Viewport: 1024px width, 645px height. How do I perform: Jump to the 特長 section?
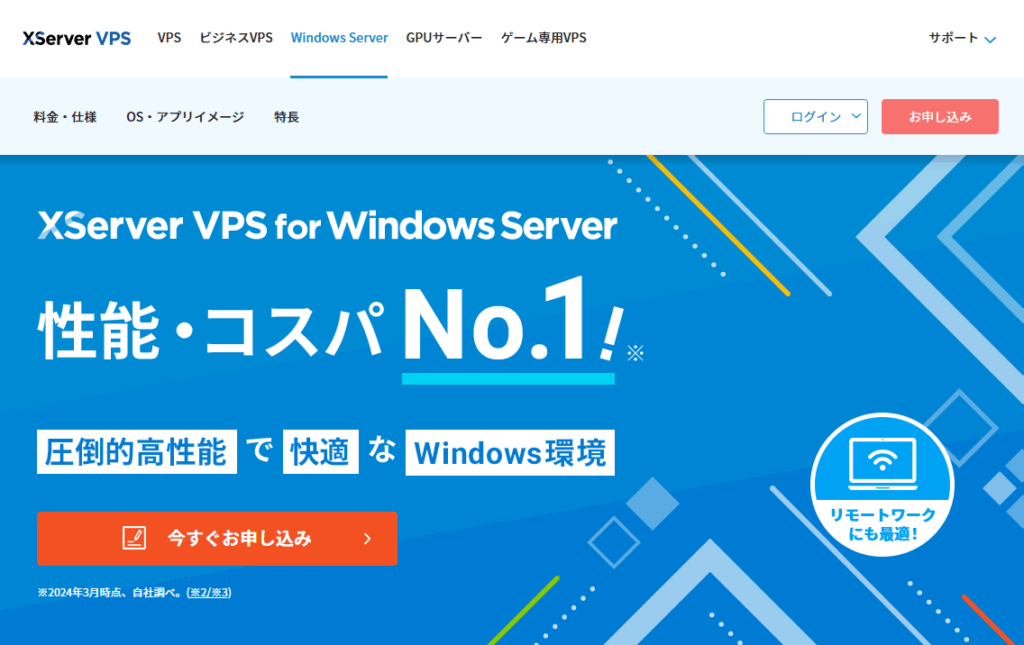click(x=286, y=117)
